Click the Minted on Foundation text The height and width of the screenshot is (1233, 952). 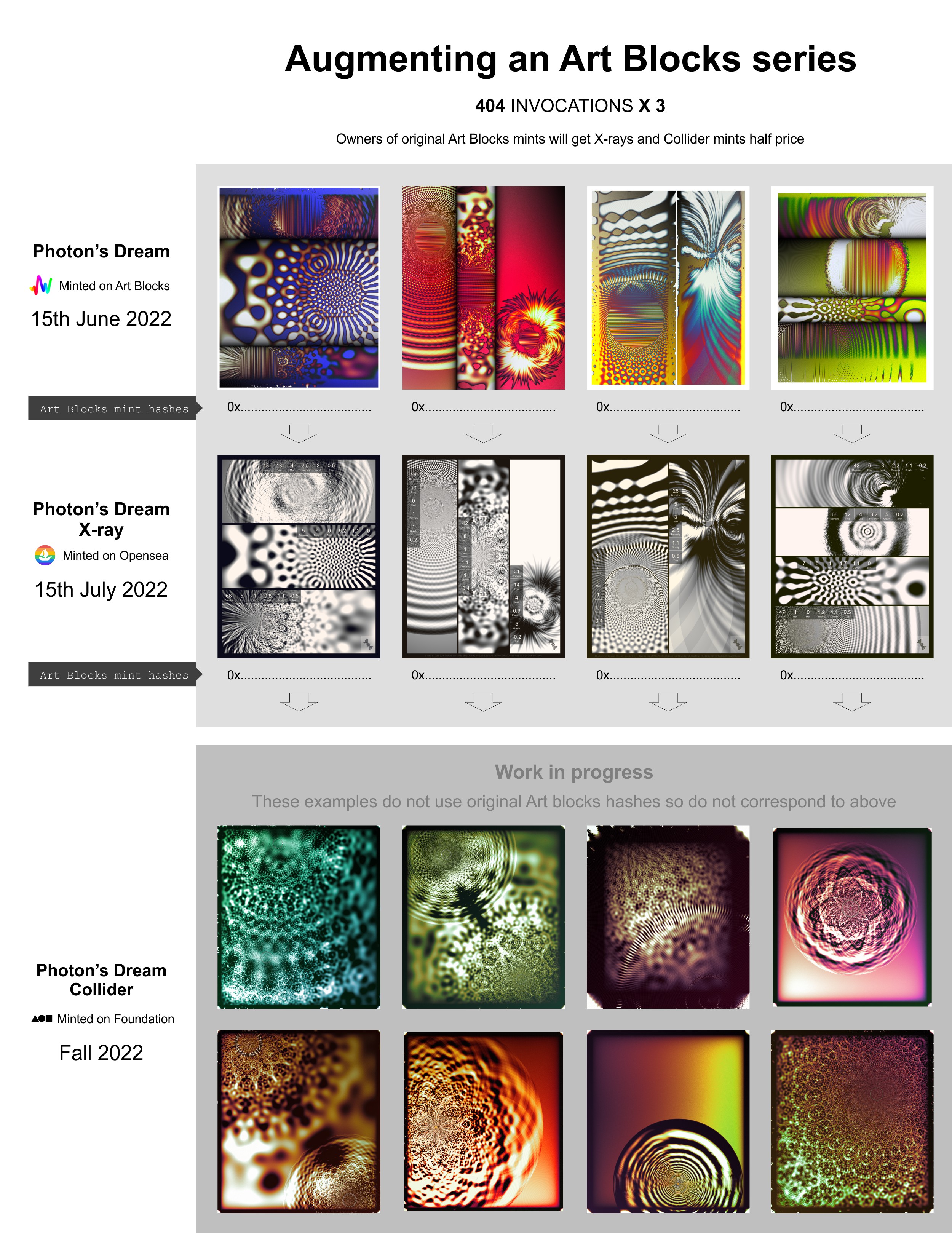[x=116, y=1019]
